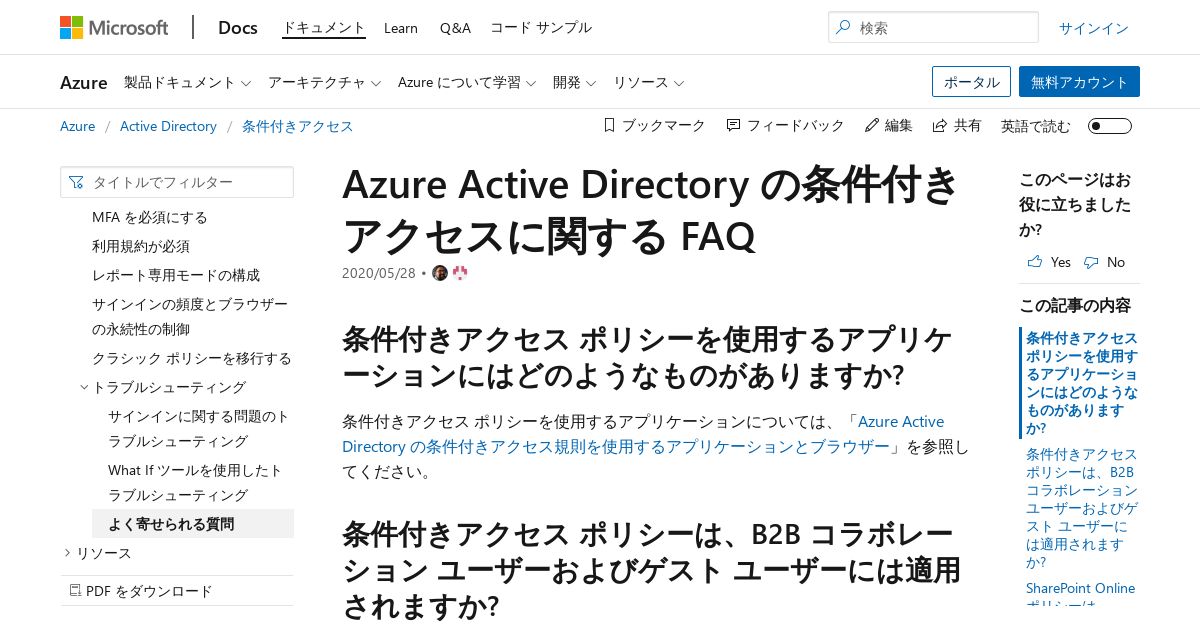1200x630 pixels.
Task: Open クラシック ポリシーを移行する in sidebar
Action: [x=192, y=358]
